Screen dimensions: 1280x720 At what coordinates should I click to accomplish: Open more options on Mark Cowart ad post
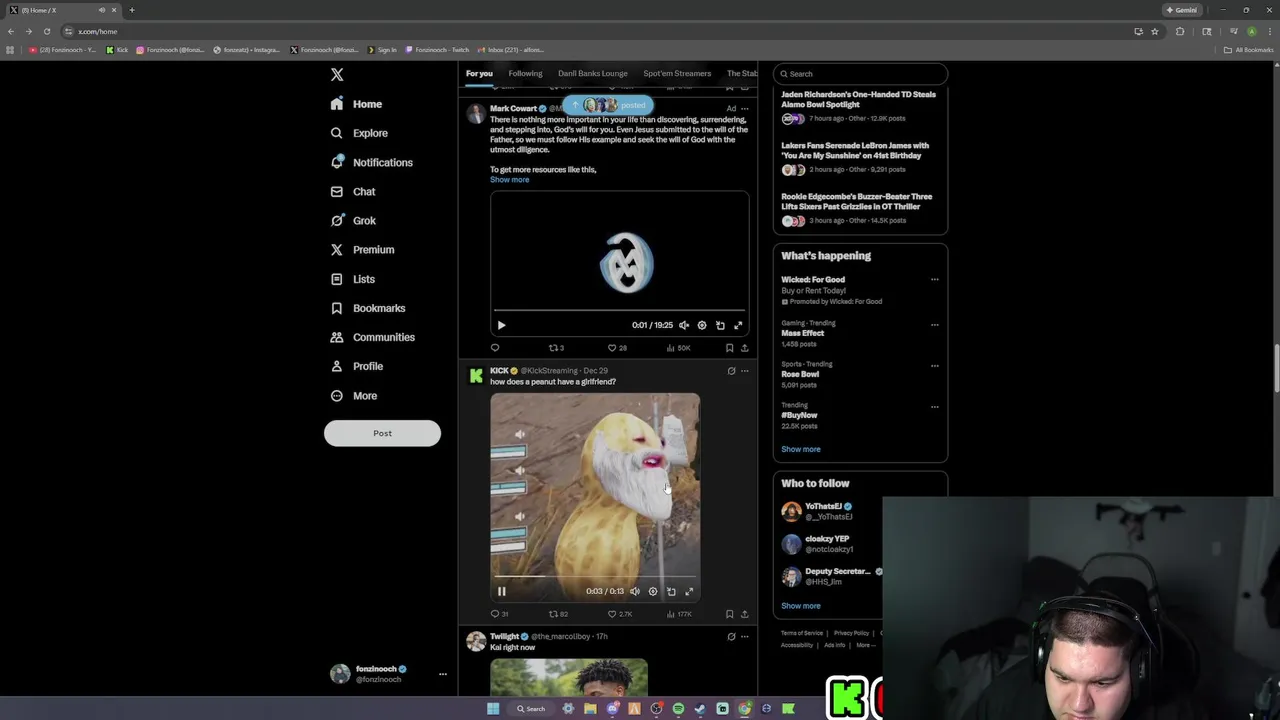point(744,108)
